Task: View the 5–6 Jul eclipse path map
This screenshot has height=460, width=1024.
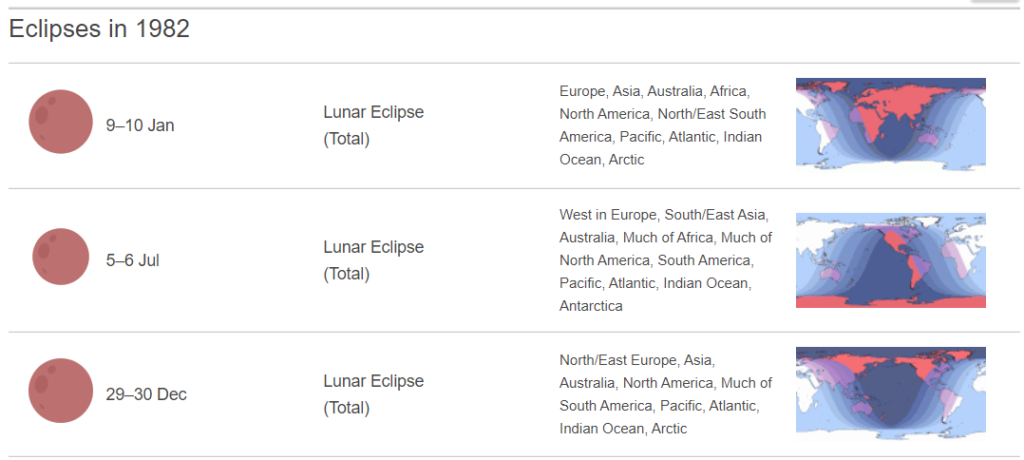Action: tap(890, 260)
